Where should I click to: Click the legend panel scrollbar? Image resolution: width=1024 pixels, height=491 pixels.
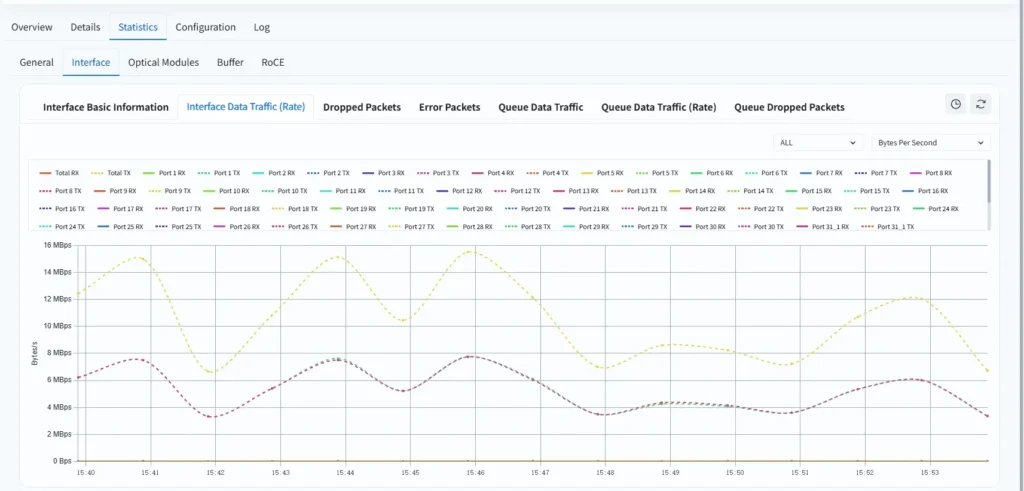[988, 180]
